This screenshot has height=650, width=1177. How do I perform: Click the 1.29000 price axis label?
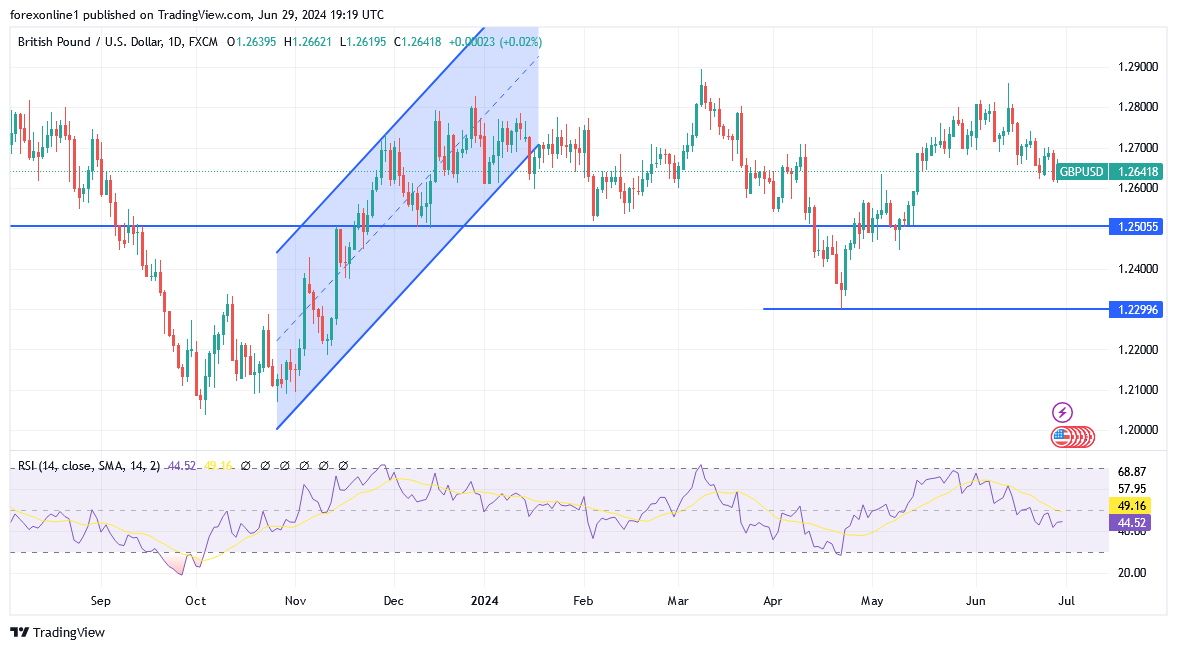1138,67
